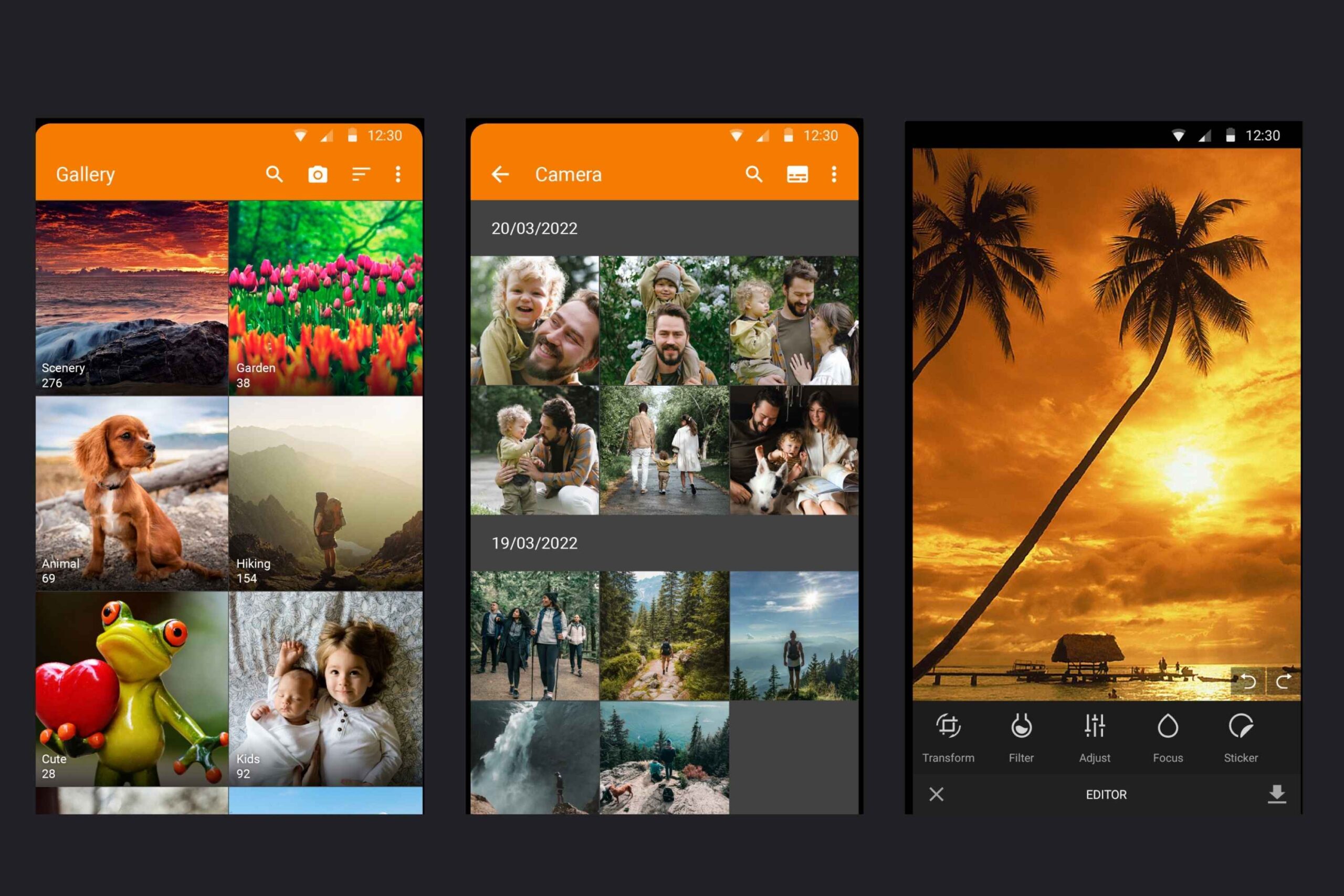This screenshot has width=1344, height=896.
Task: Open search in the Gallery screen
Action: click(274, 174)
